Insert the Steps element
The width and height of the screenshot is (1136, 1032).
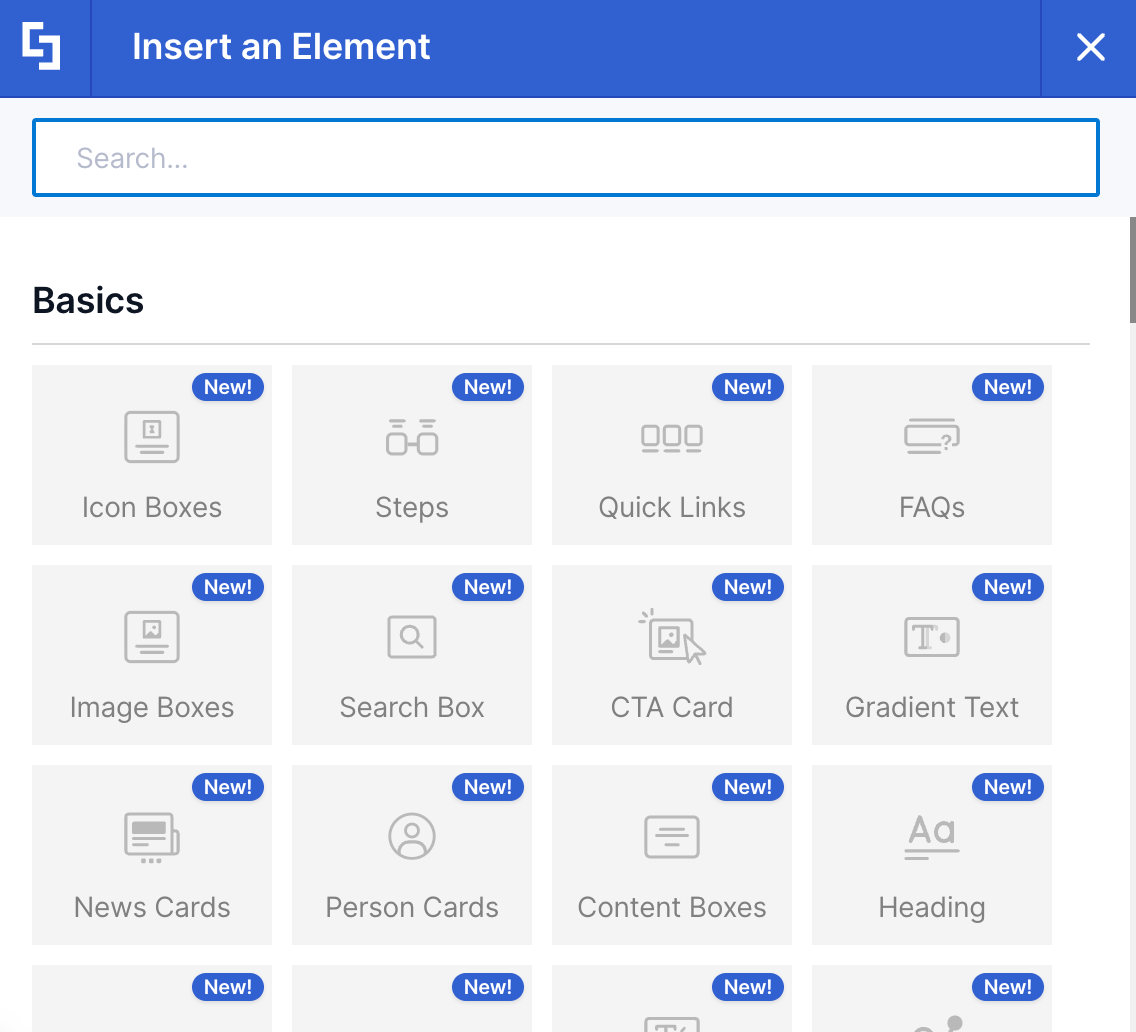412,455
